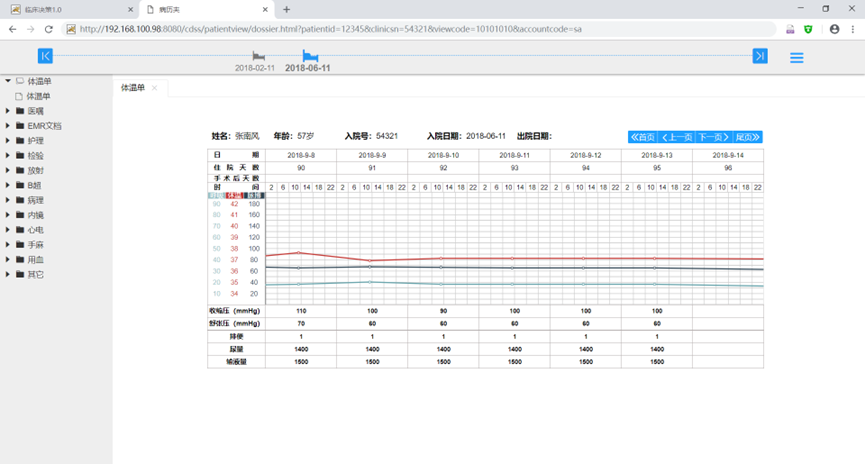This screenshot has width=865, height=464.
Task: Select the 2018-02-11 admission bed icon
Action: point(258,56)
